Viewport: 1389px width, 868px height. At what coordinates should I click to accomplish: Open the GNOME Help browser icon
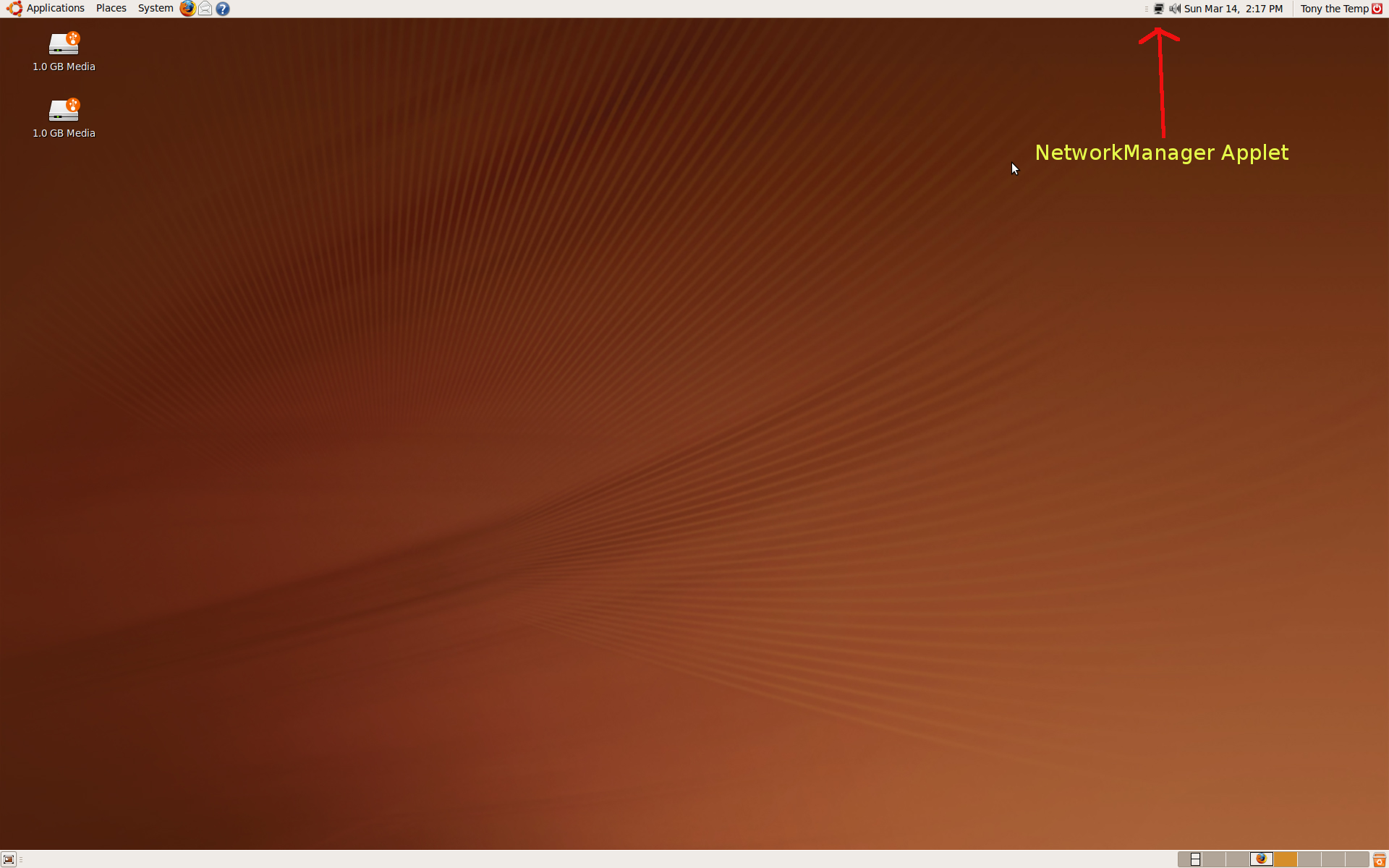(222, 8)
